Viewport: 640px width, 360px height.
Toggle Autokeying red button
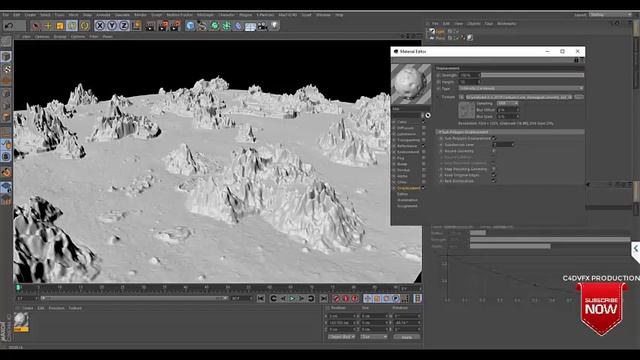point(346,299)
